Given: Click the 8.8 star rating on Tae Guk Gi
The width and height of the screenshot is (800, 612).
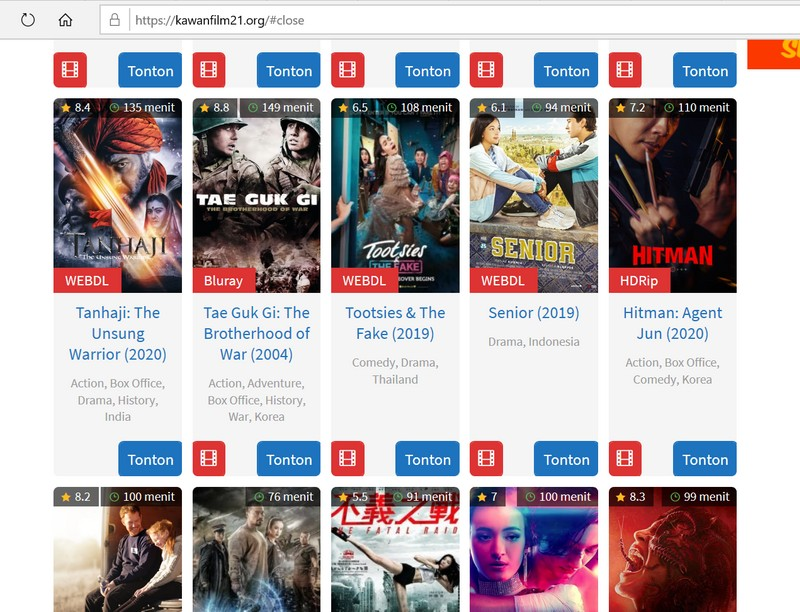Looking at the screenshot, I should coord(214,108).
